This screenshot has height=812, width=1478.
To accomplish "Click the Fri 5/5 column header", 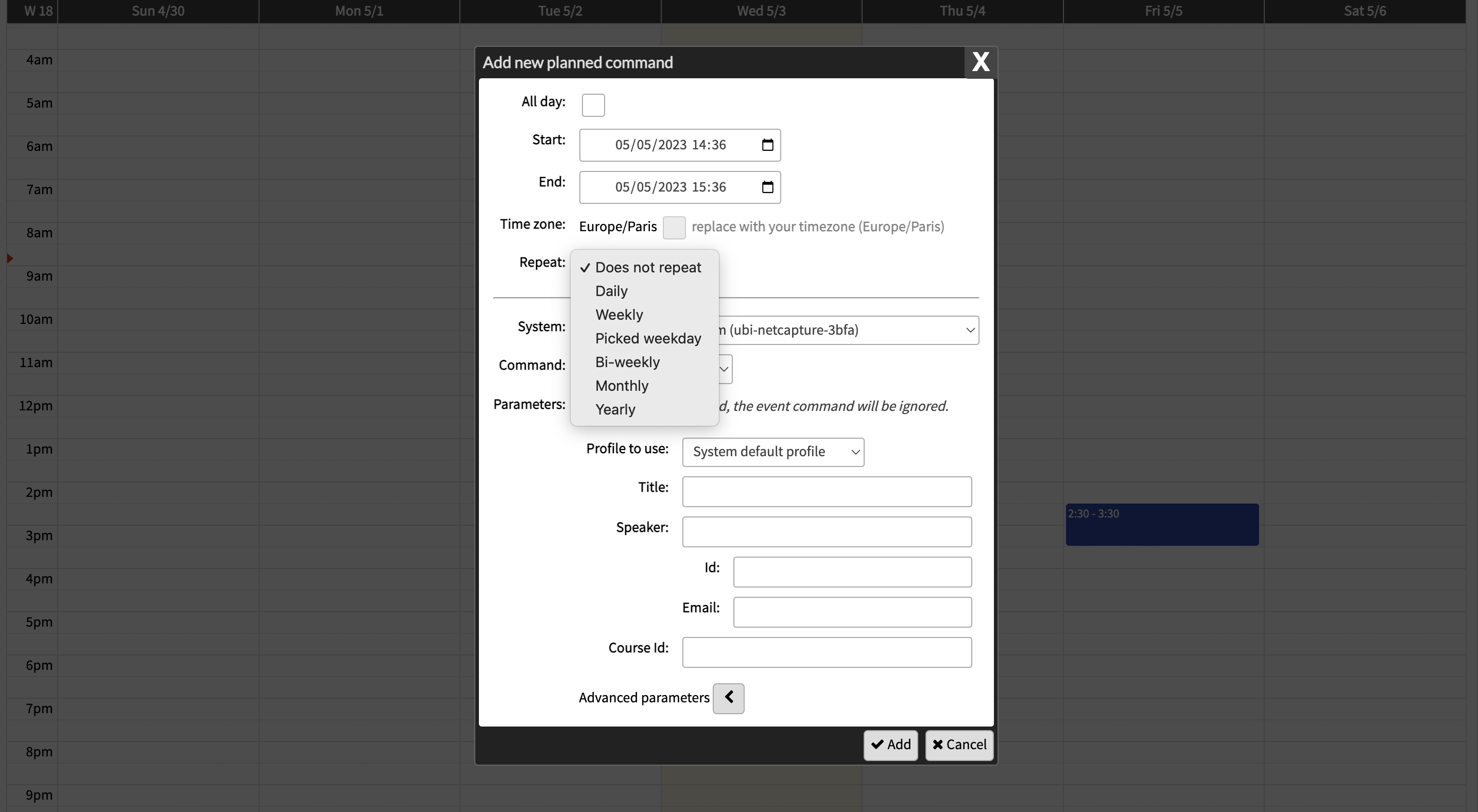I will (1163, 11).
